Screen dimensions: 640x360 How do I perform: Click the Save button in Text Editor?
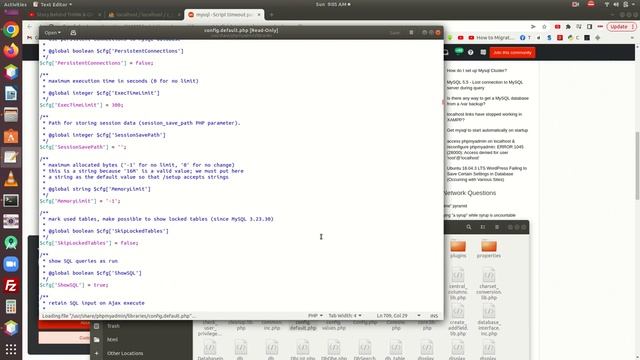[x=395, y=32]
